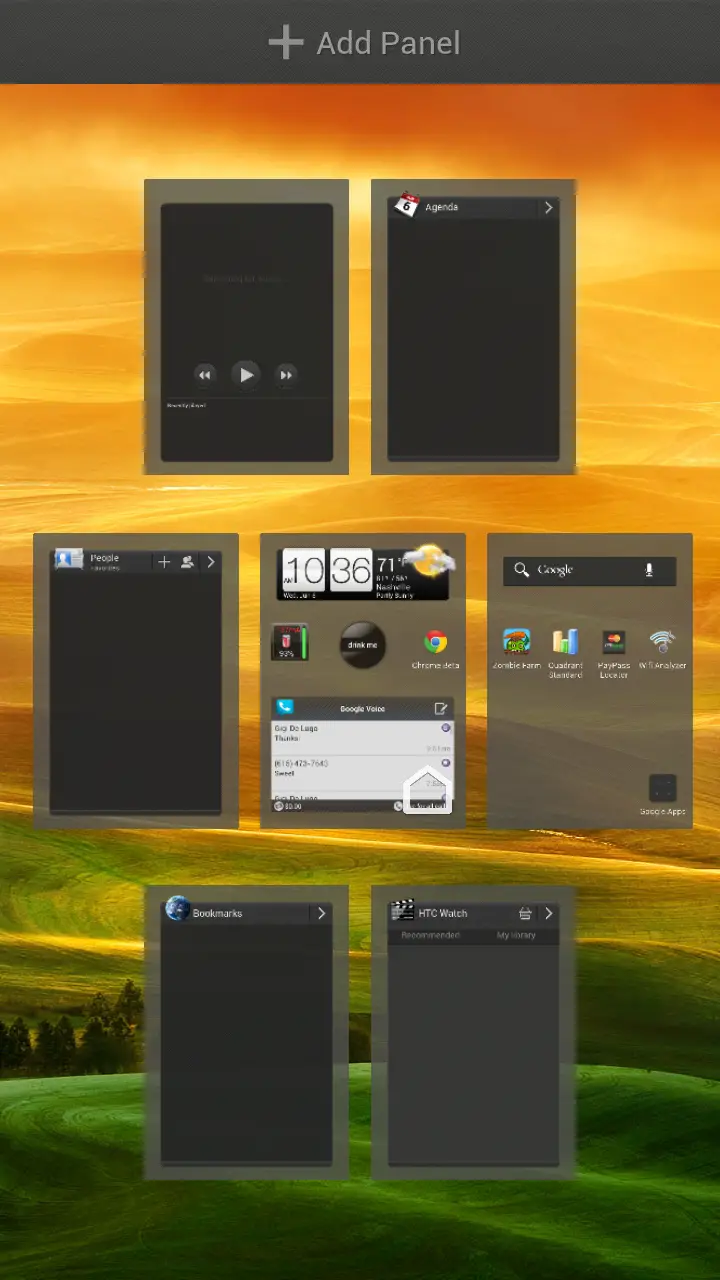Click the Google search magnifier icon
720x1280 pixels.
tap(521, 570)
